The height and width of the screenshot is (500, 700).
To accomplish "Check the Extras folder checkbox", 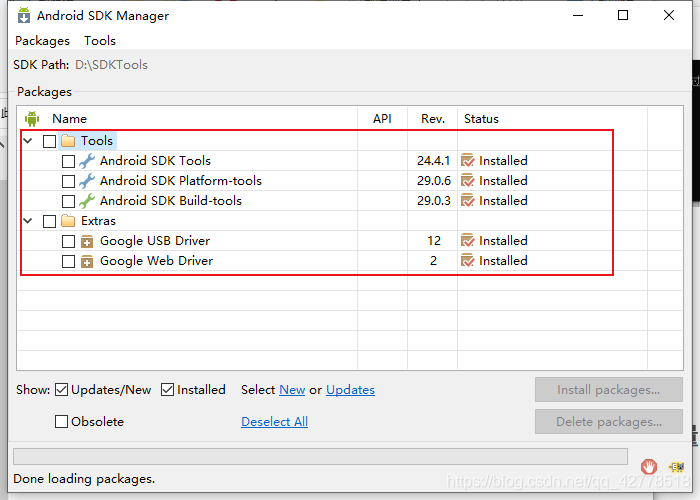I will (49, 221).
